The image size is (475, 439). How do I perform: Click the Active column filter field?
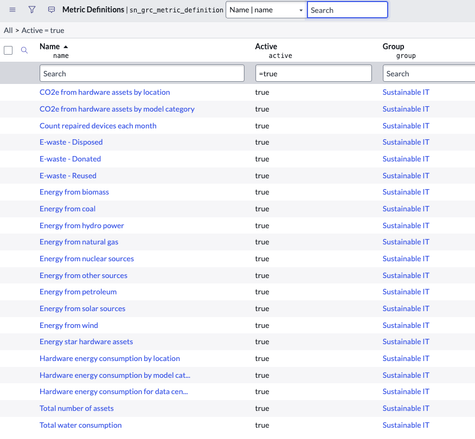(313, 73)
